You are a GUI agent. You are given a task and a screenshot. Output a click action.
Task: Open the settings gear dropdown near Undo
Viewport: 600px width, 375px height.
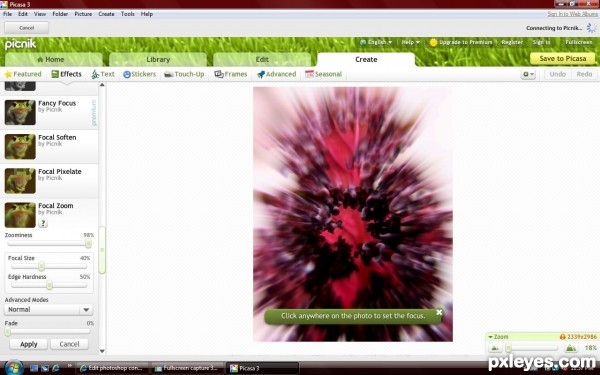[x=528, y=74]
